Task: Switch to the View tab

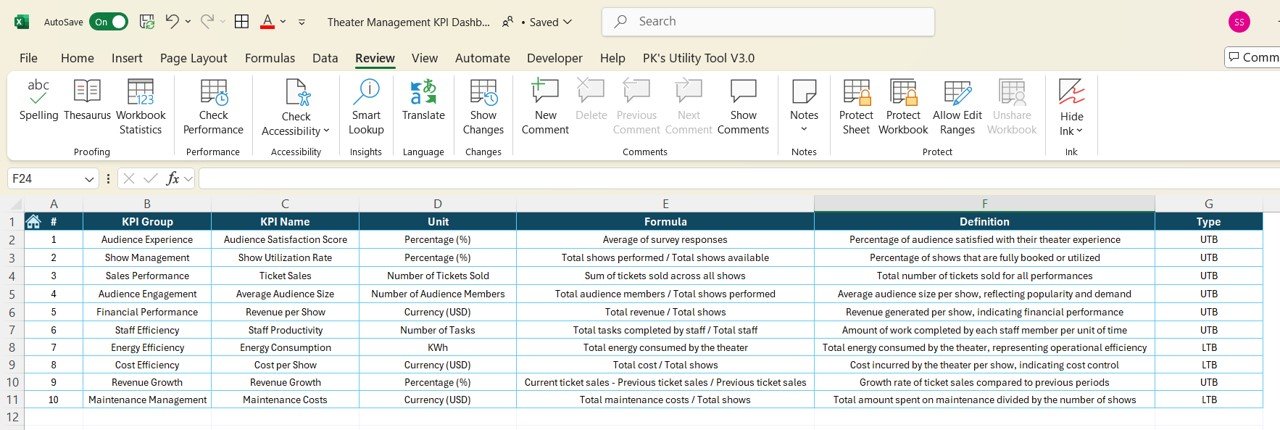Action: pyautogui.click(x=425, y=58)
